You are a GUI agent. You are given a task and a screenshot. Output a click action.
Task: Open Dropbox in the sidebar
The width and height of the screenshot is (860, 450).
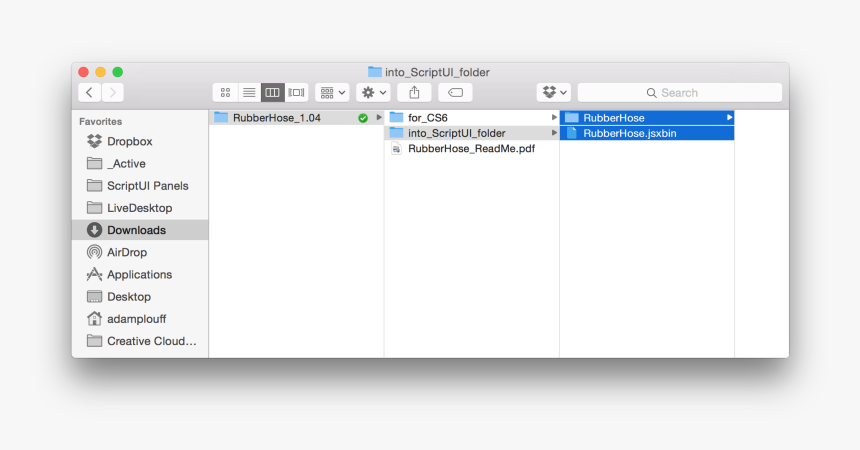tap(140, 142)
